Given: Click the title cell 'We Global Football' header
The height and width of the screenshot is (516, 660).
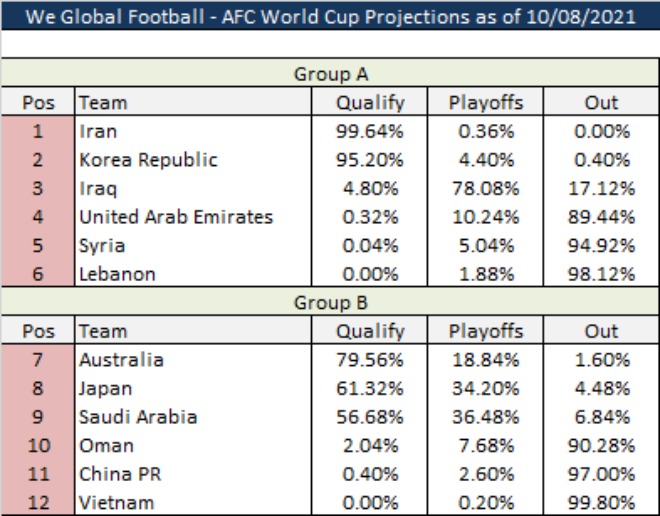Looking at the screenshot, I should point(330,17).
